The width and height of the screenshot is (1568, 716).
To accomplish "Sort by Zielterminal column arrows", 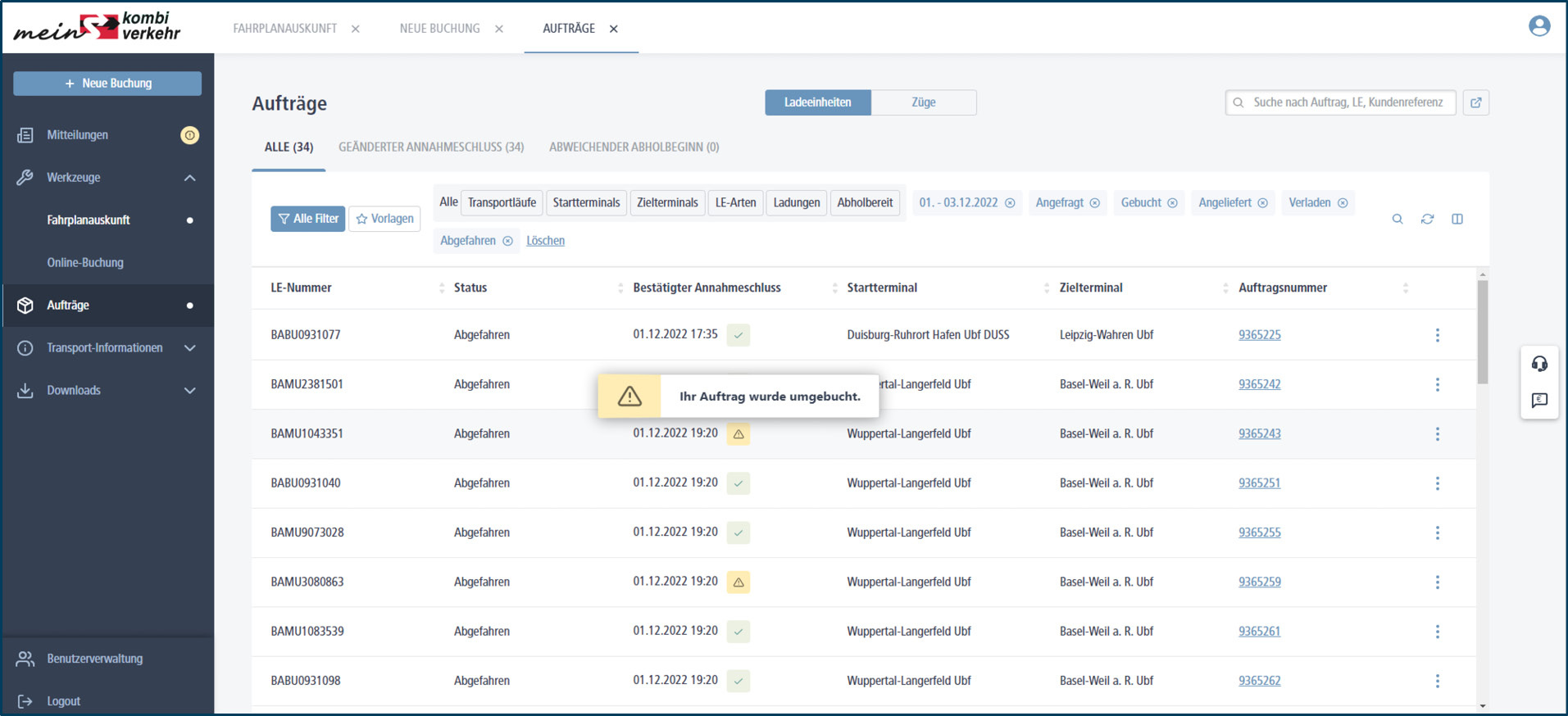I will [1225, 288].
